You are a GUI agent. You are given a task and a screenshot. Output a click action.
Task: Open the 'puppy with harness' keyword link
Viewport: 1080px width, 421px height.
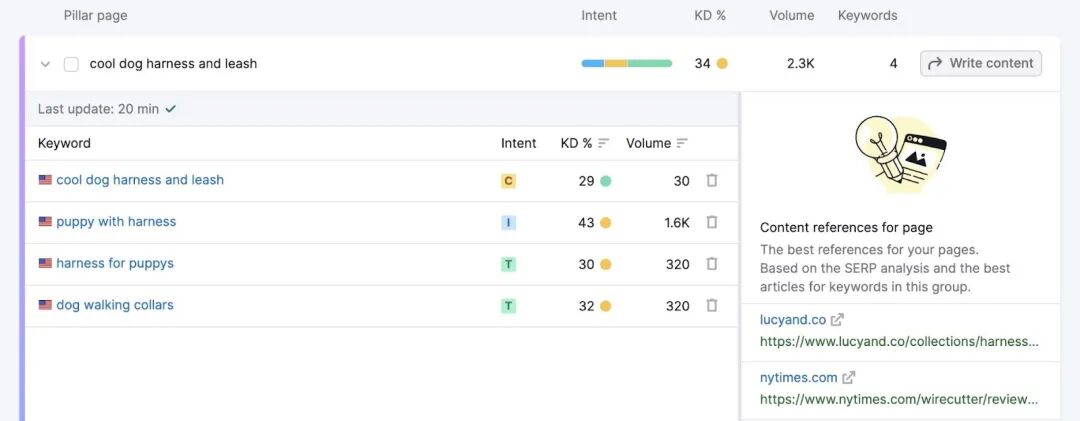point(116,222)
